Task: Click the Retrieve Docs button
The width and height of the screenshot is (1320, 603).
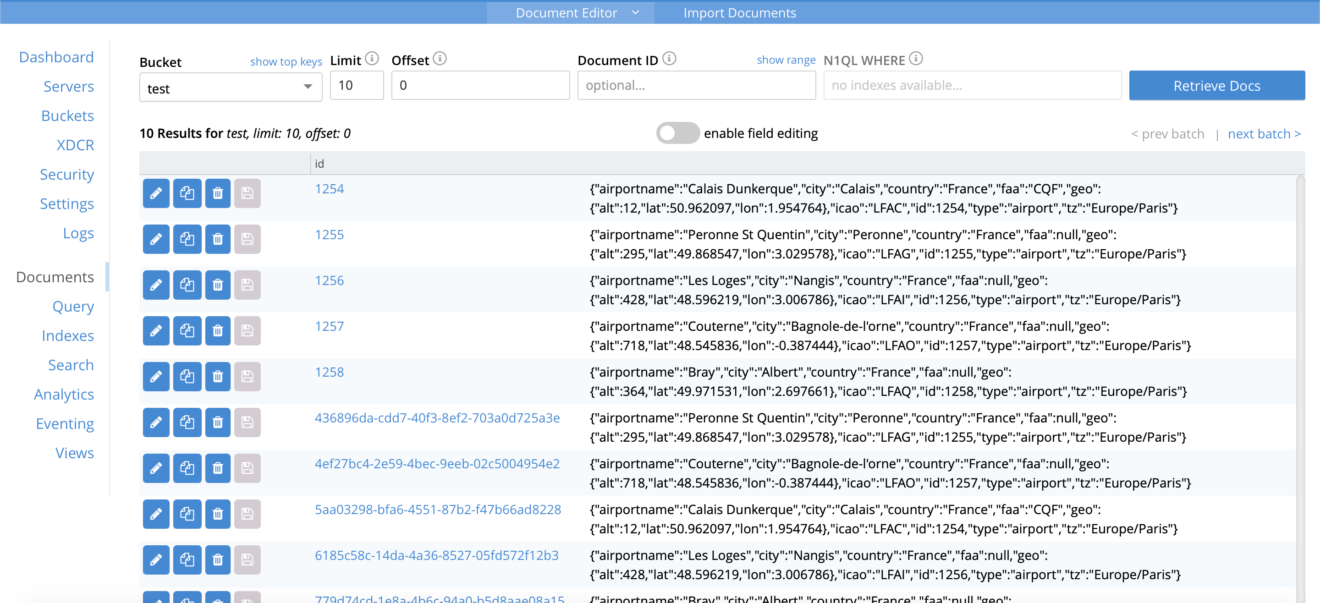Action: [x=1216, y=85]
